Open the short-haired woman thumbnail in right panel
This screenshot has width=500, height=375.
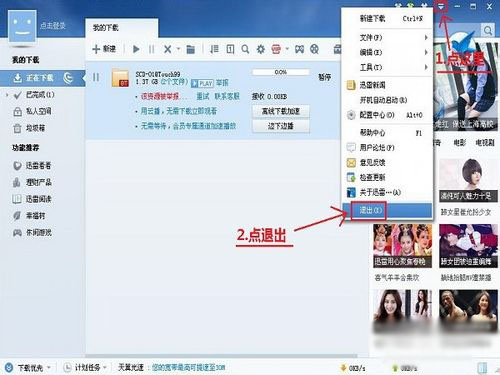[x=468, y=180]
